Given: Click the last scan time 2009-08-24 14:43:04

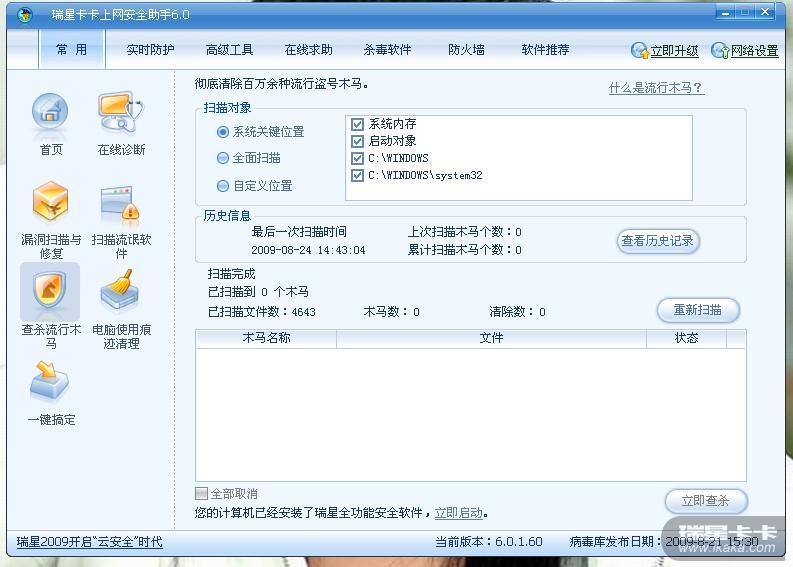Looking at the screenshot, I should pos(308,250).
